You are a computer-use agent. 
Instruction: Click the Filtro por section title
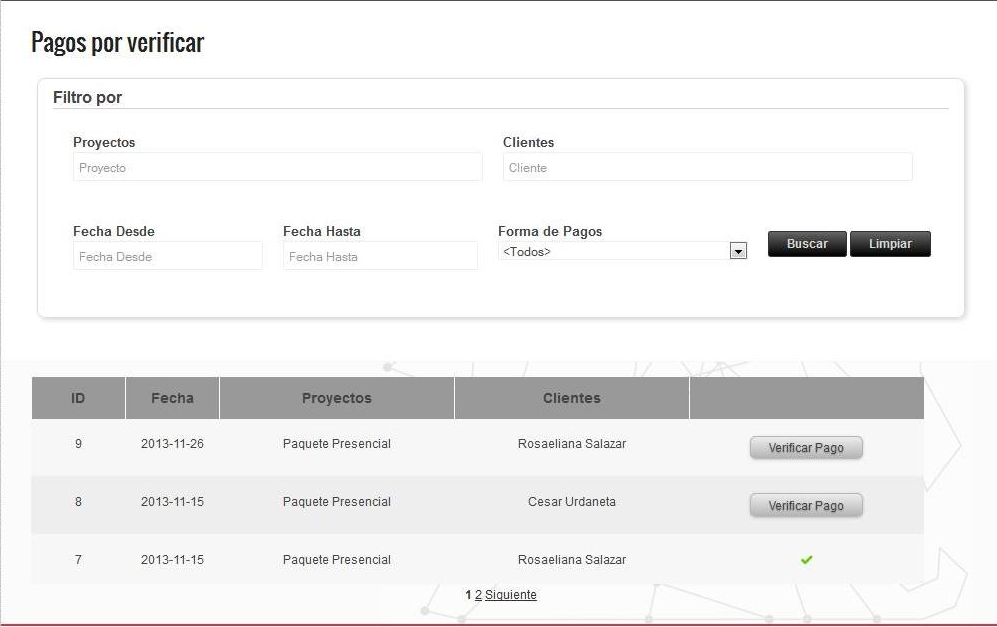[x=87, y=97]
